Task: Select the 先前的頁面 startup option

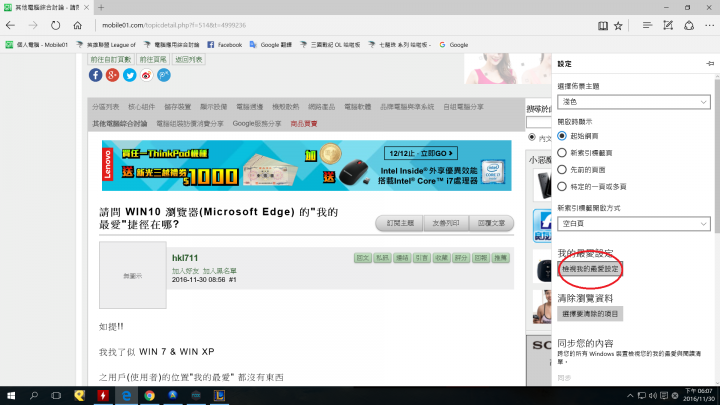Action: (x=562, y=169)
